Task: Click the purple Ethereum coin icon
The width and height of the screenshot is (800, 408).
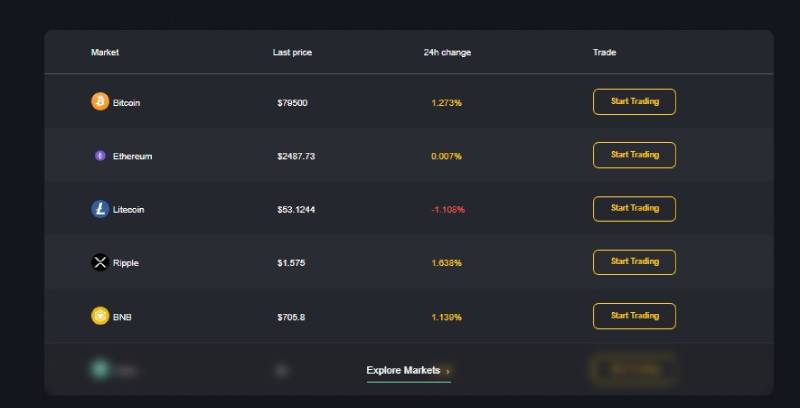Action: (x=100, y=156)
